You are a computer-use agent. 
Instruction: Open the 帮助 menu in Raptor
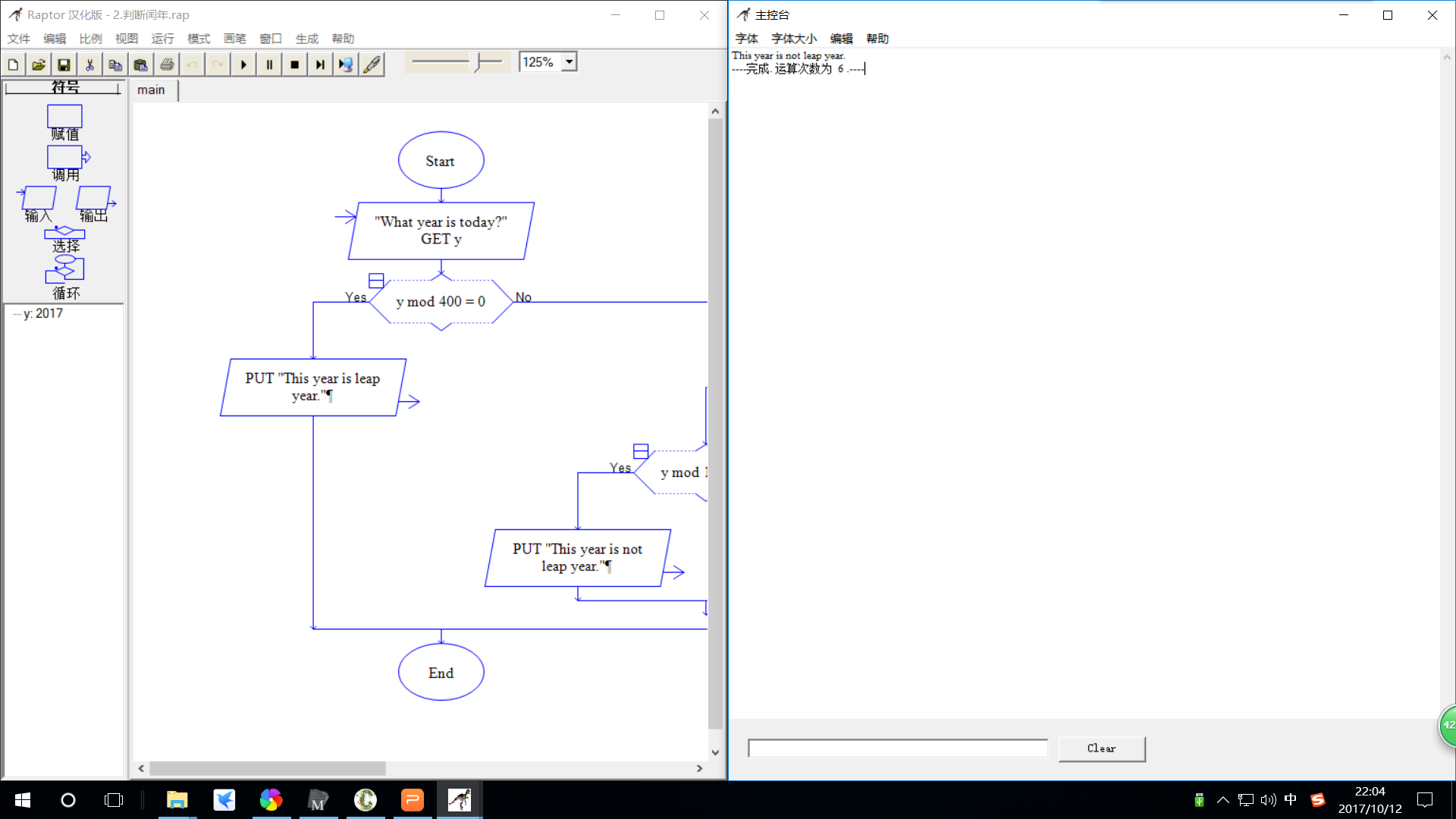coord(343,39)
